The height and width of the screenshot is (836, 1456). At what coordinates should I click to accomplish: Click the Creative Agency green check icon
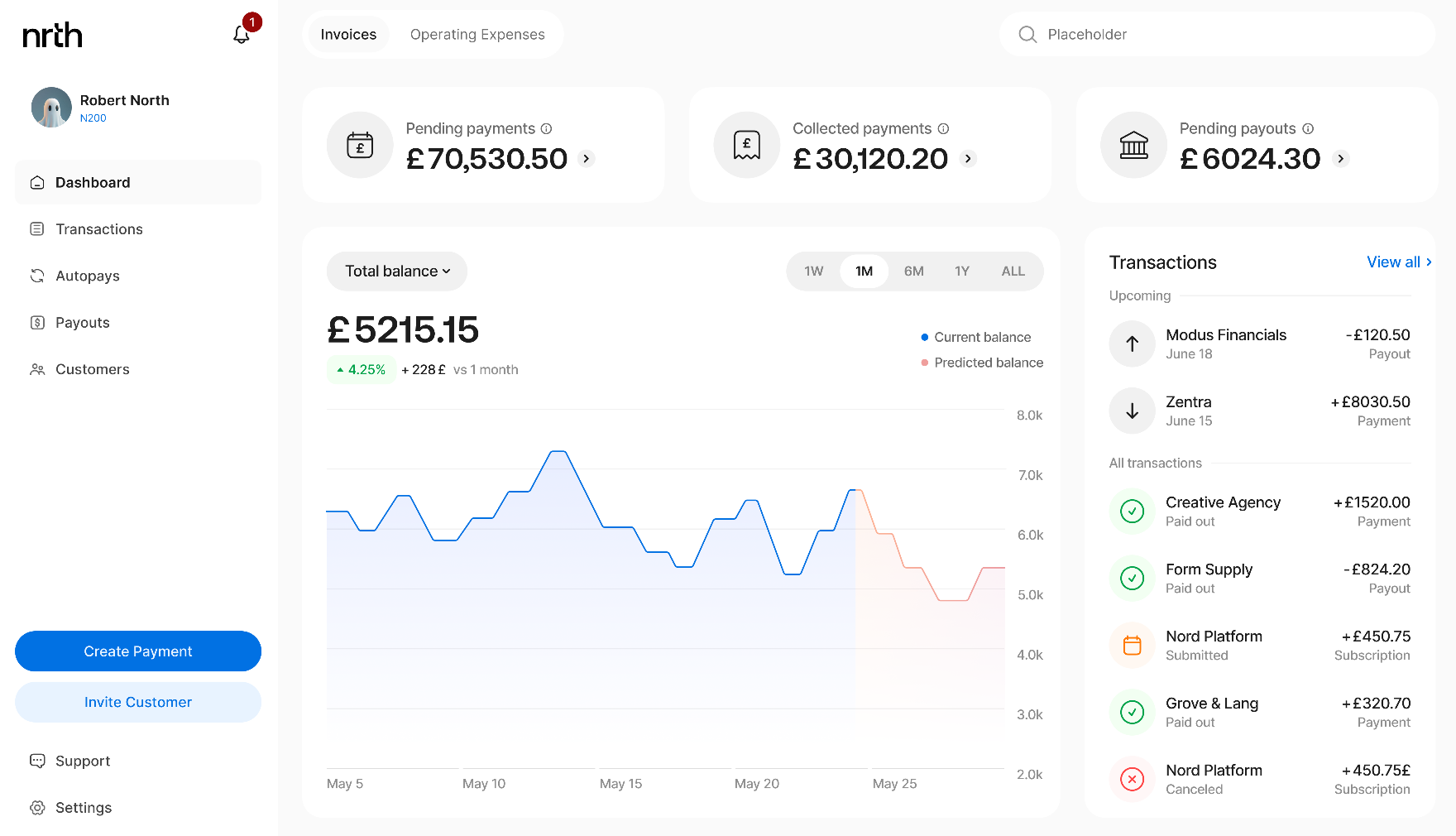[1132, 511]
